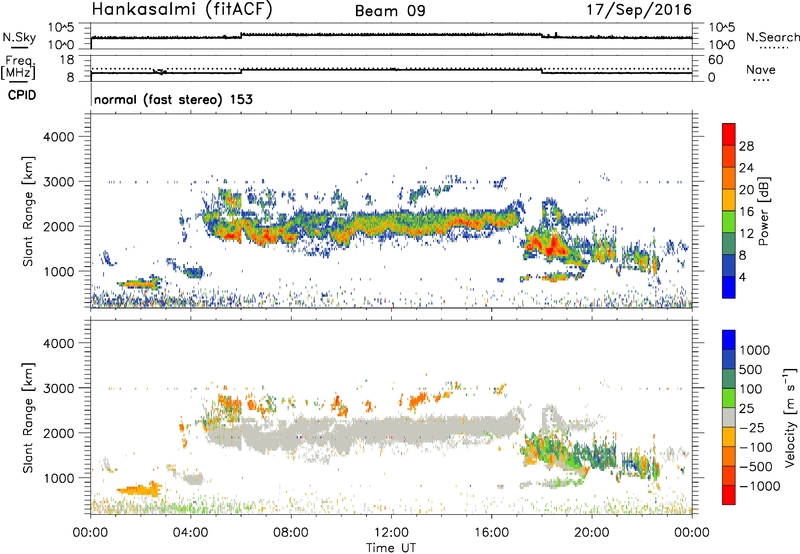Click the velocity colorbar segment between 100 and 500
This screenshot has width=800, height=554.
[x=729, y=379]
